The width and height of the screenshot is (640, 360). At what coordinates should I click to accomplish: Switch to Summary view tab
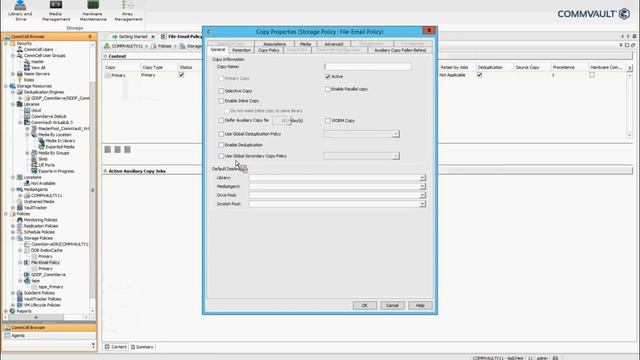point(142,347)
